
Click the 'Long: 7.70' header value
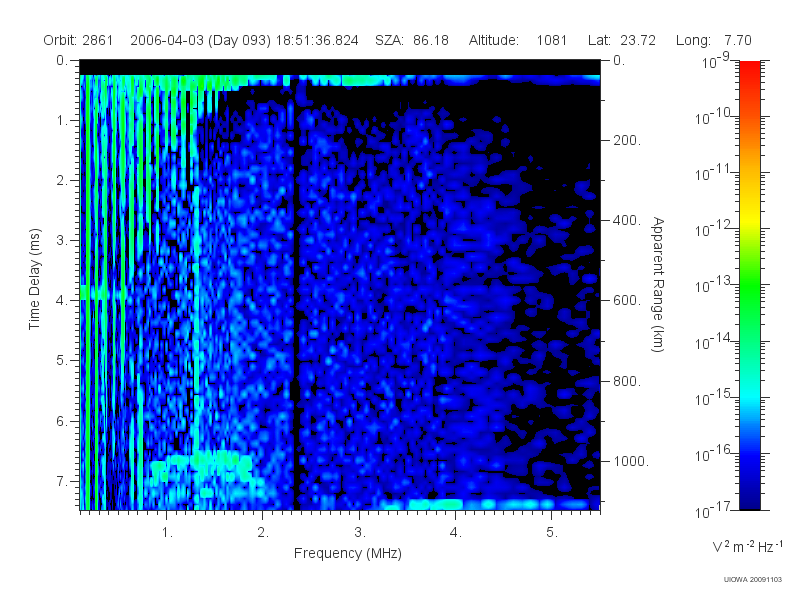point(714,41)
